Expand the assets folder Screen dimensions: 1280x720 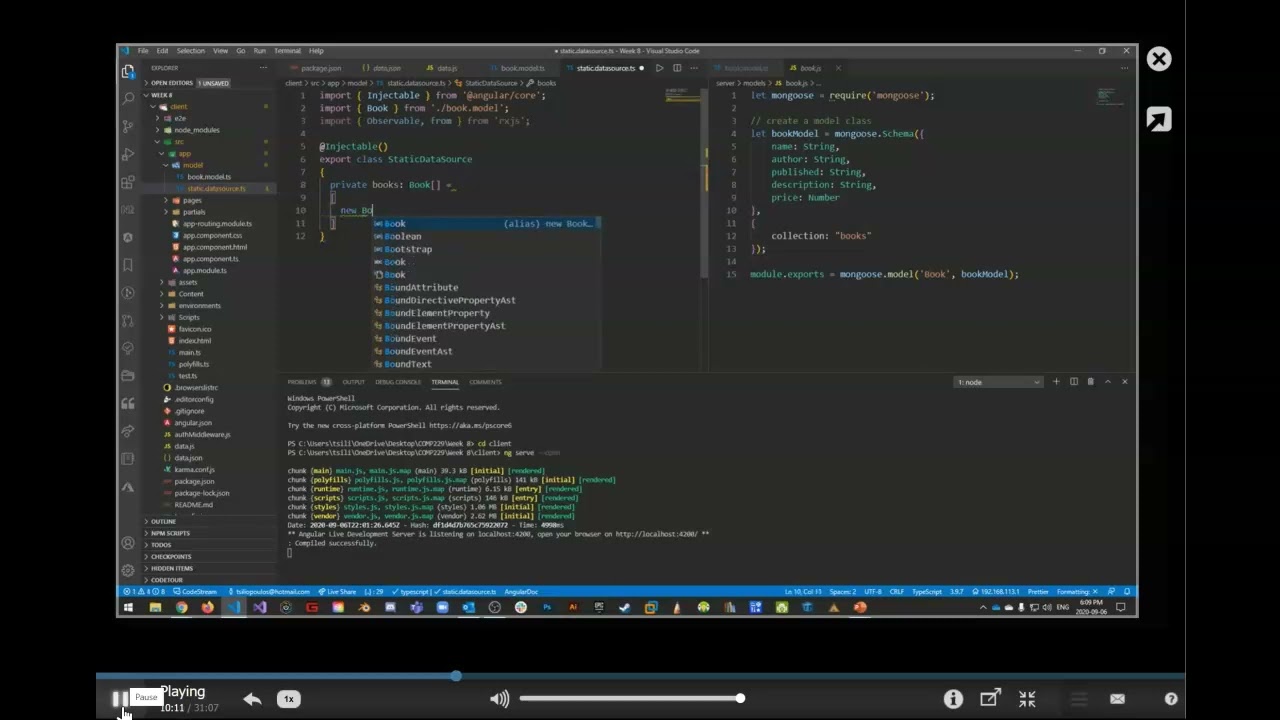[187, 282]
